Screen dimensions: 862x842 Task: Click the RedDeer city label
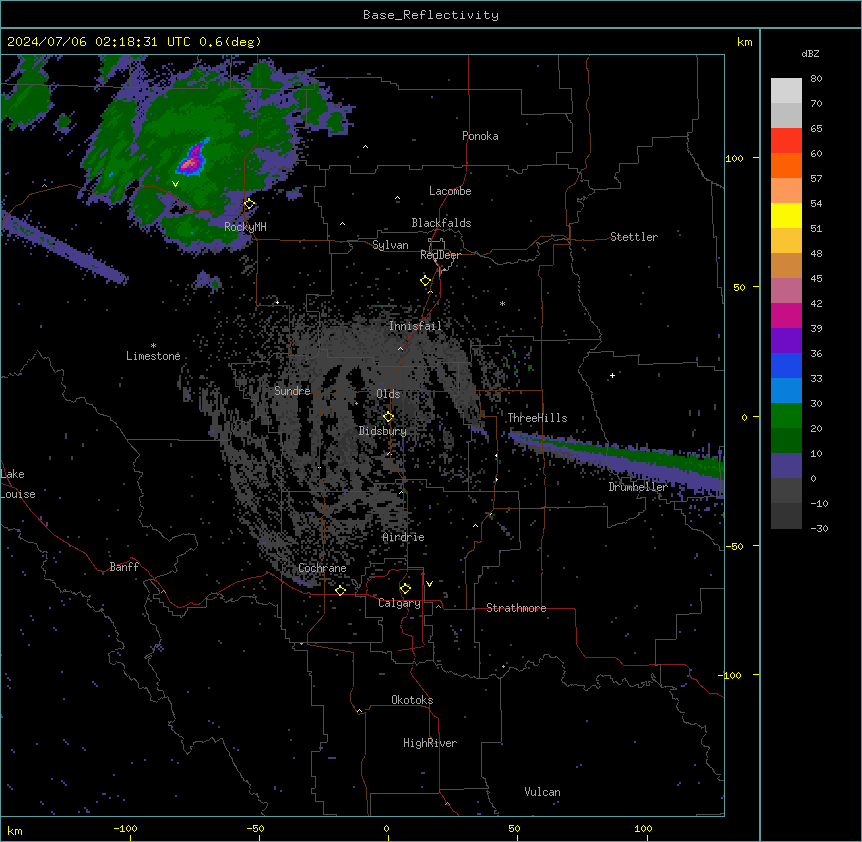(440, 255)
